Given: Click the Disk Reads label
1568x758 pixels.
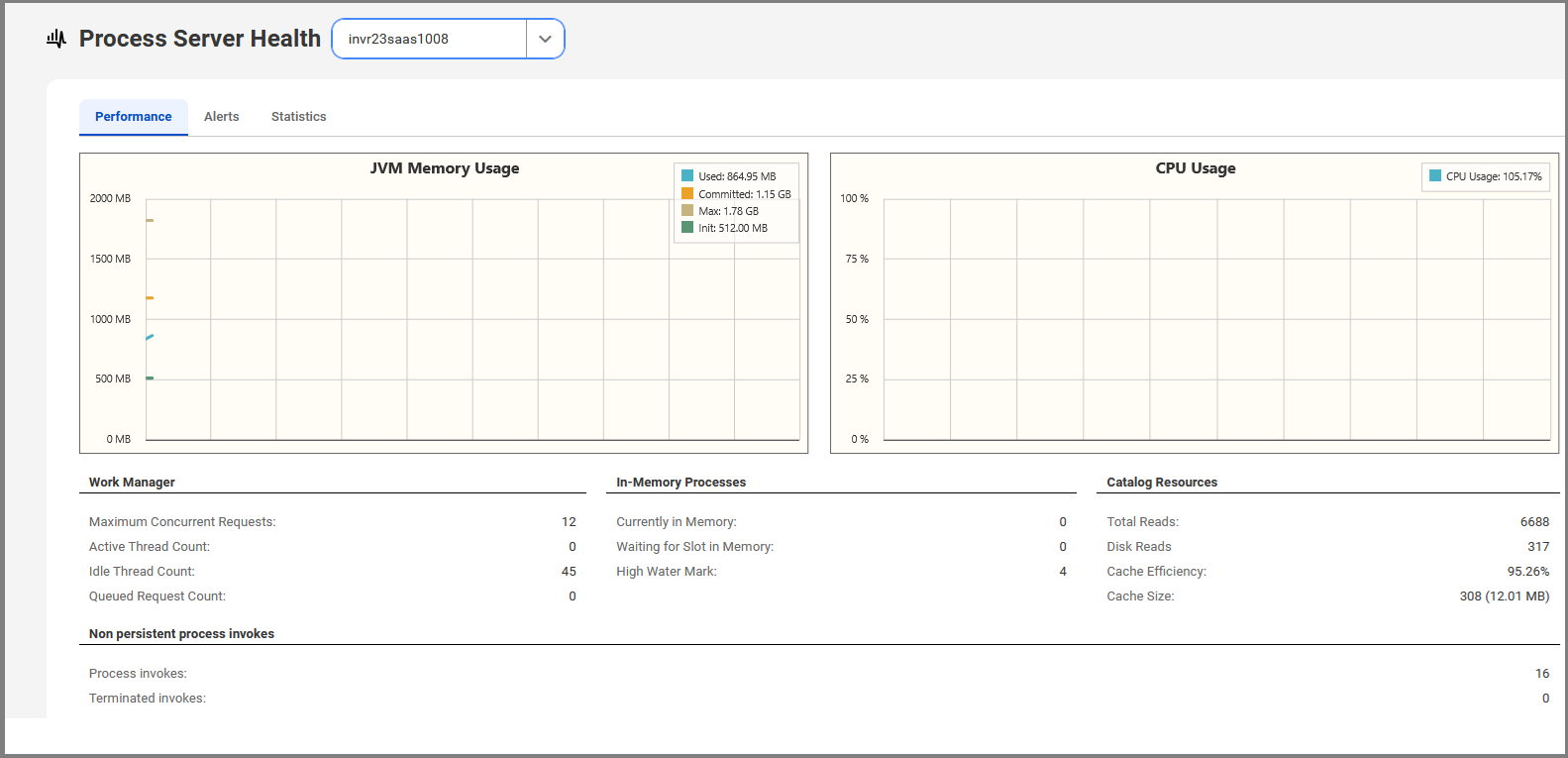Looking at the screenshot, I should pyautogui.click(x=1139, y=547).
